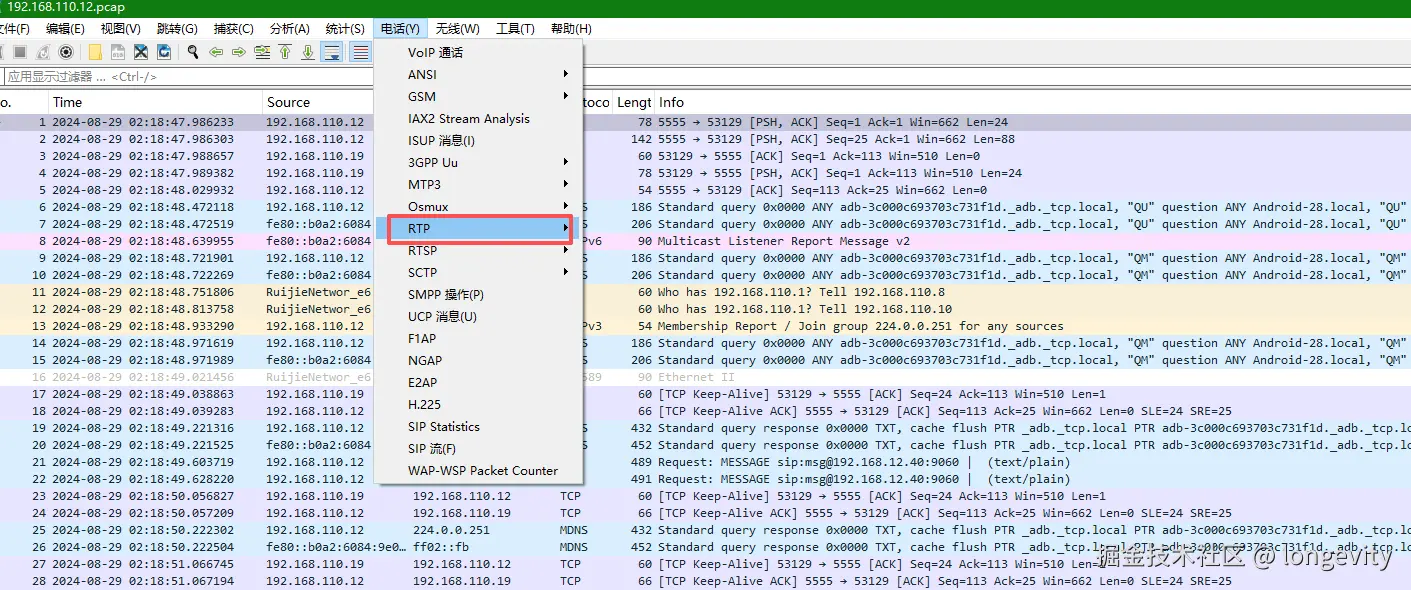The width and height of the screenshot is (1411, 590).
Task: Select packet 11 Who has 192.168.110.1 row
Action: 705,292
